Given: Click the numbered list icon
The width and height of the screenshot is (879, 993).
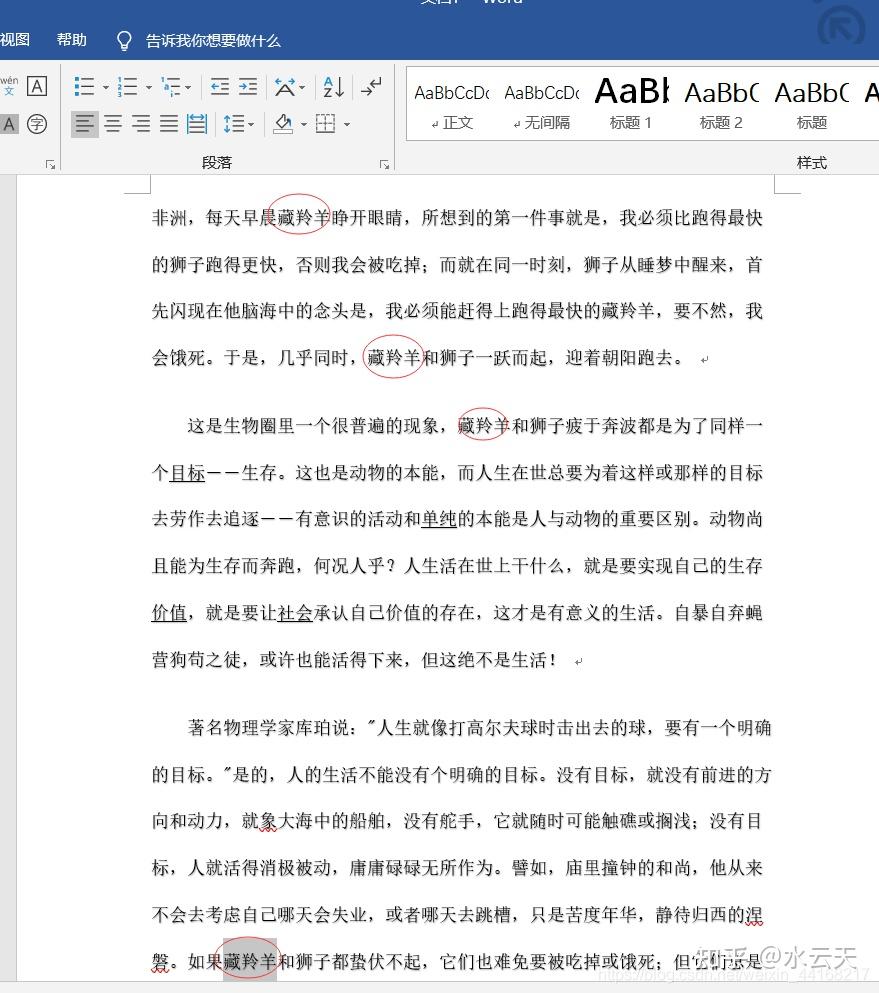Looking at the screenshot, I should [127, 87].
